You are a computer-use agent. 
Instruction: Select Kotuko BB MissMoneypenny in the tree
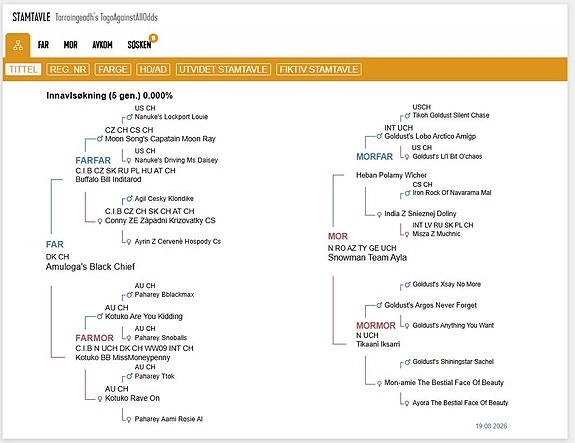pos(122,358)
